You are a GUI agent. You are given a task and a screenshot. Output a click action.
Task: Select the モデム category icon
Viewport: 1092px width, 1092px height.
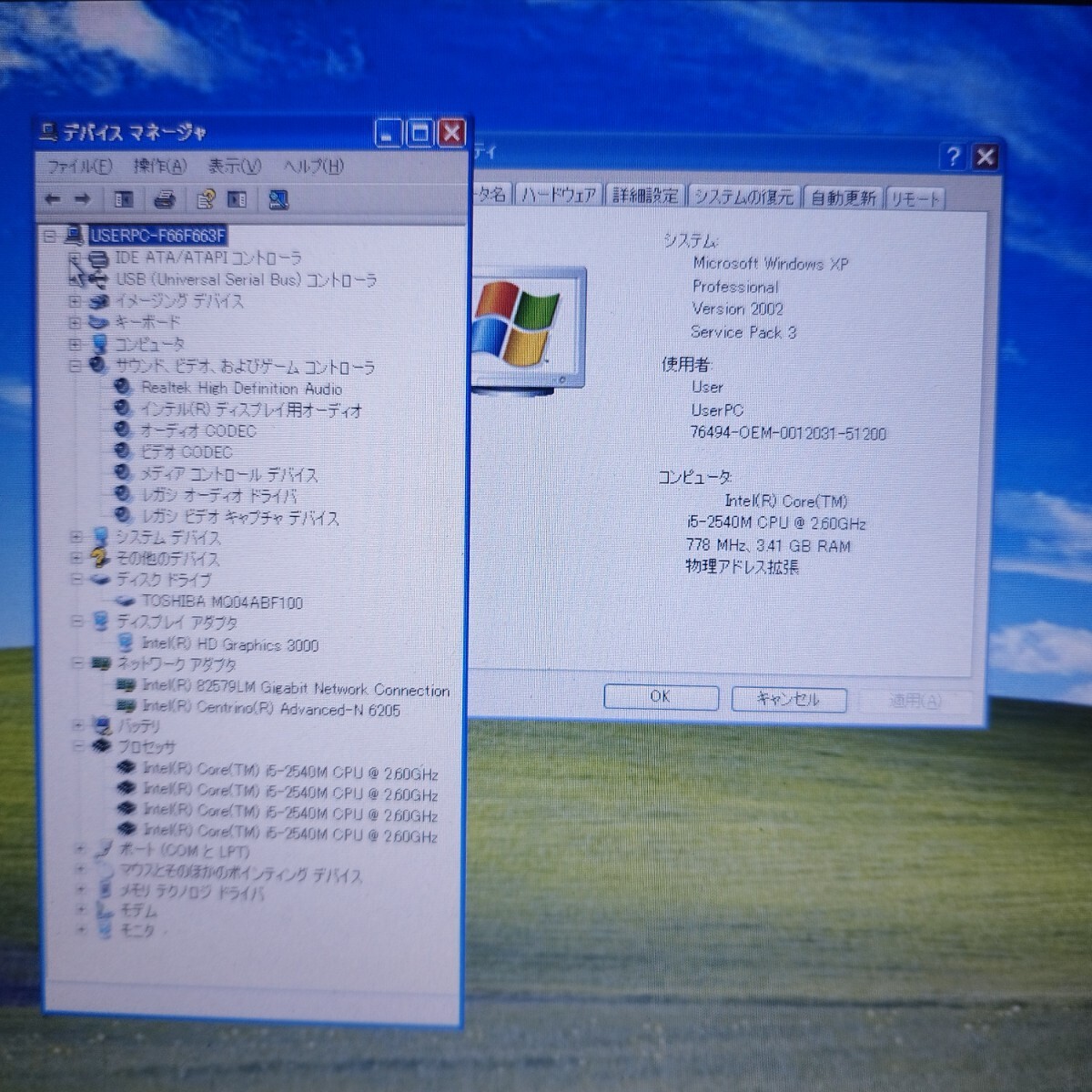click(105, 910)
